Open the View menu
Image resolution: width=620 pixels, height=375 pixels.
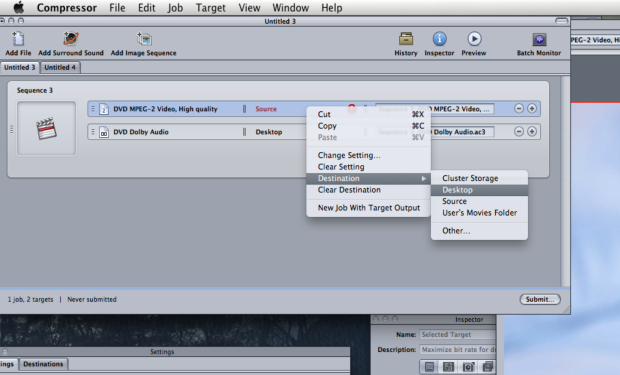tap(249, 8)
